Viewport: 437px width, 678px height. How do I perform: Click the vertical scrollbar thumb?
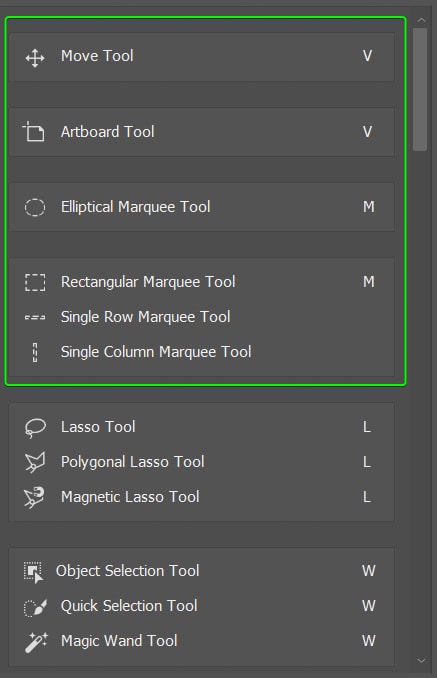coord(420,90)
